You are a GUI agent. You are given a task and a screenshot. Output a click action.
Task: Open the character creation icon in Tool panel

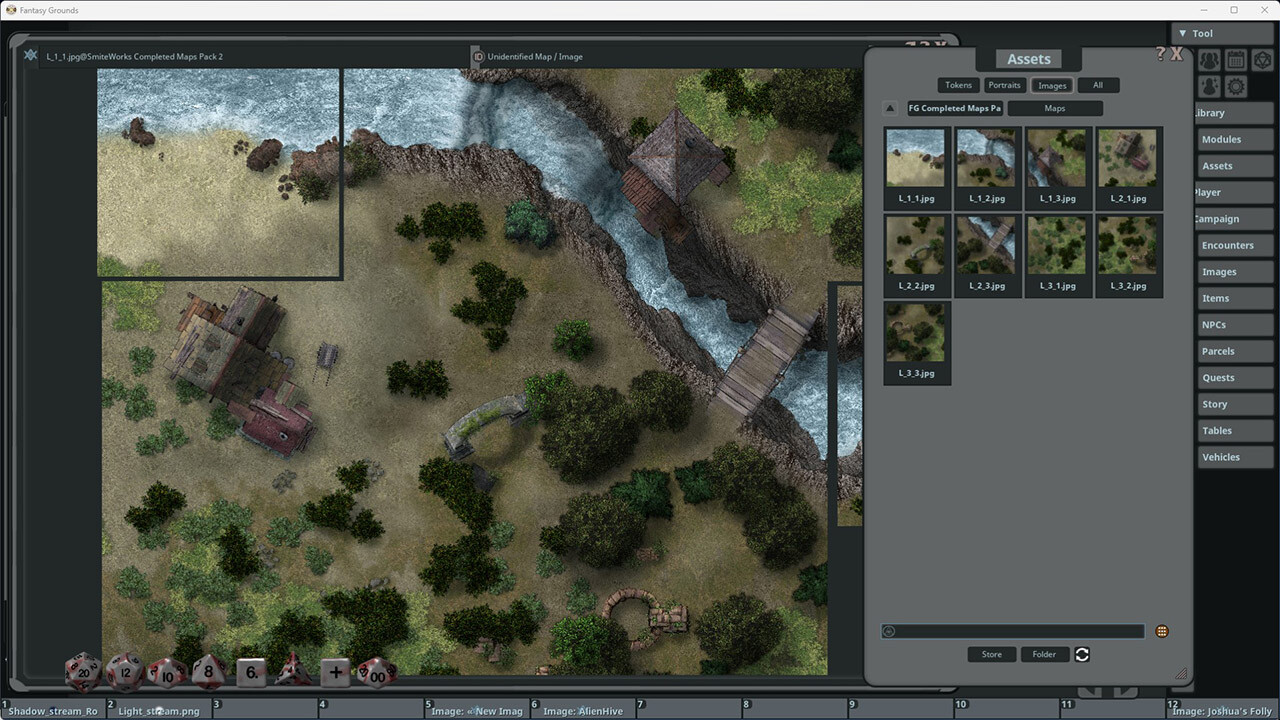(x=1209, y=86)
